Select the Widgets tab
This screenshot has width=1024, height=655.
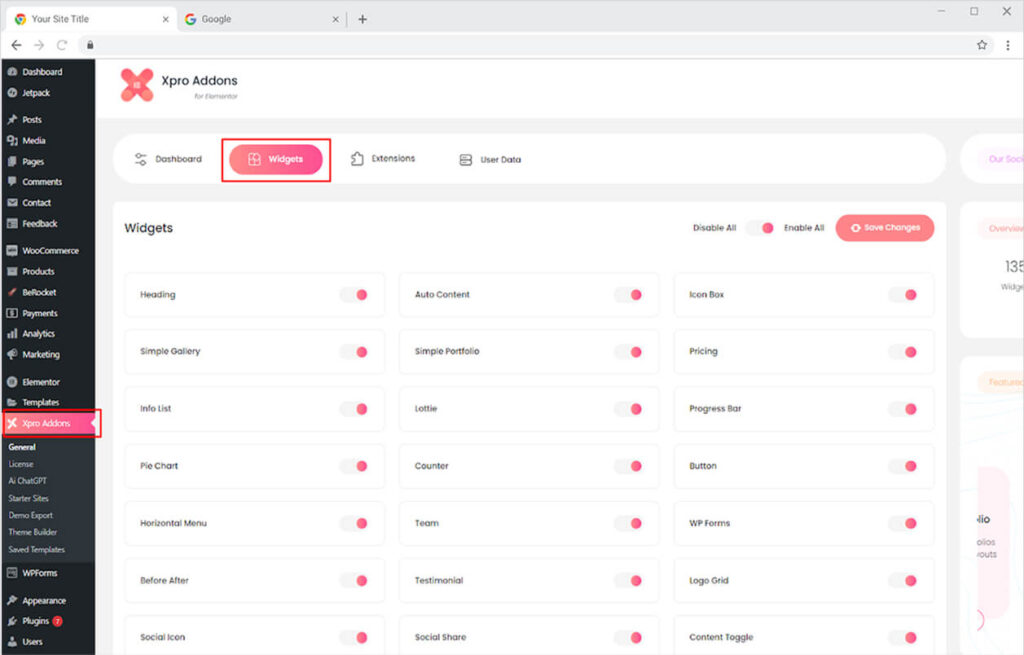[x=276, y=159]
